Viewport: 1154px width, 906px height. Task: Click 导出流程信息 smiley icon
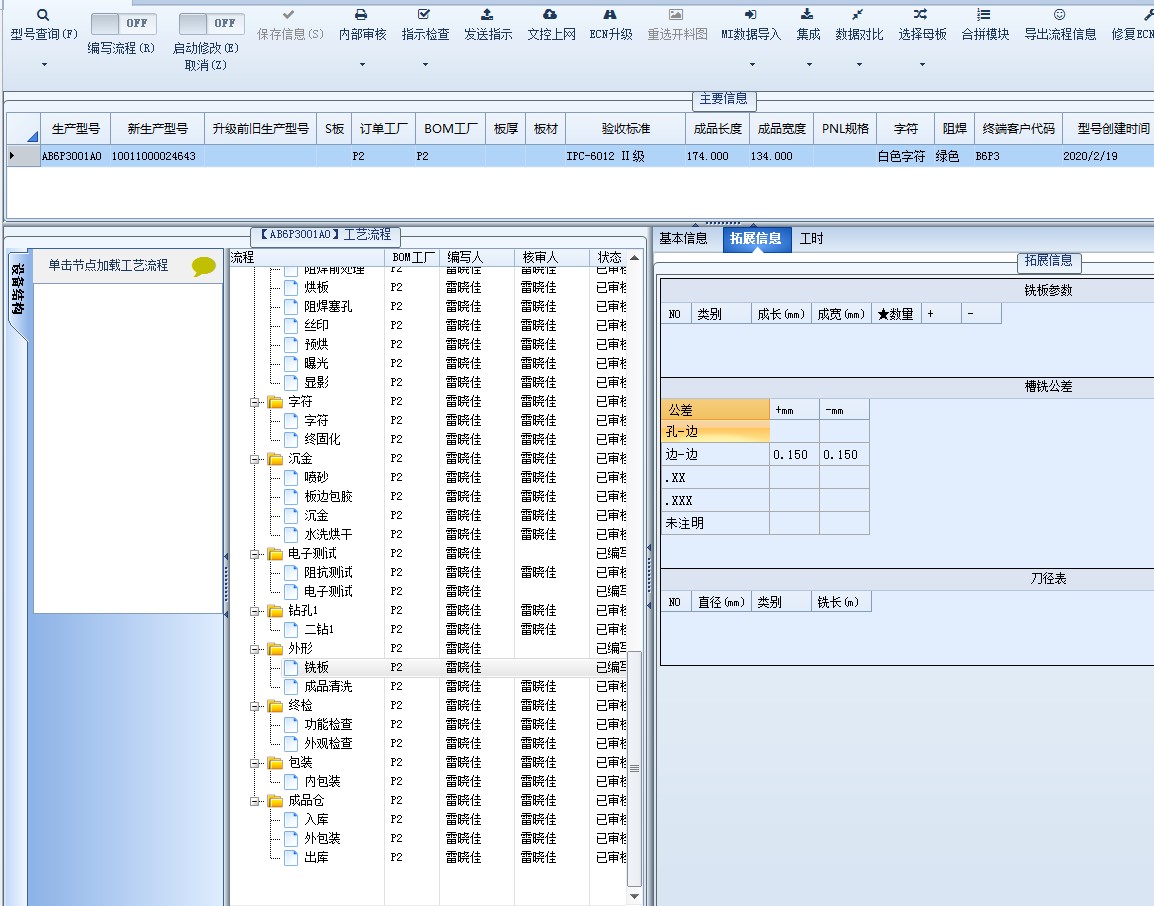click(x=1059, y=15)
